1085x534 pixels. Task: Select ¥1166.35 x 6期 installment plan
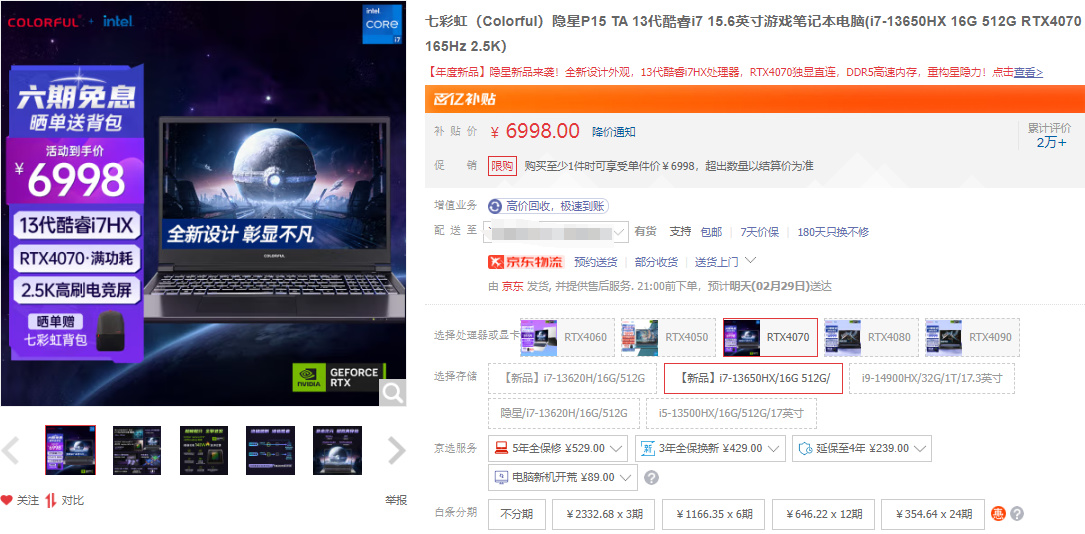tap(713, 514)
